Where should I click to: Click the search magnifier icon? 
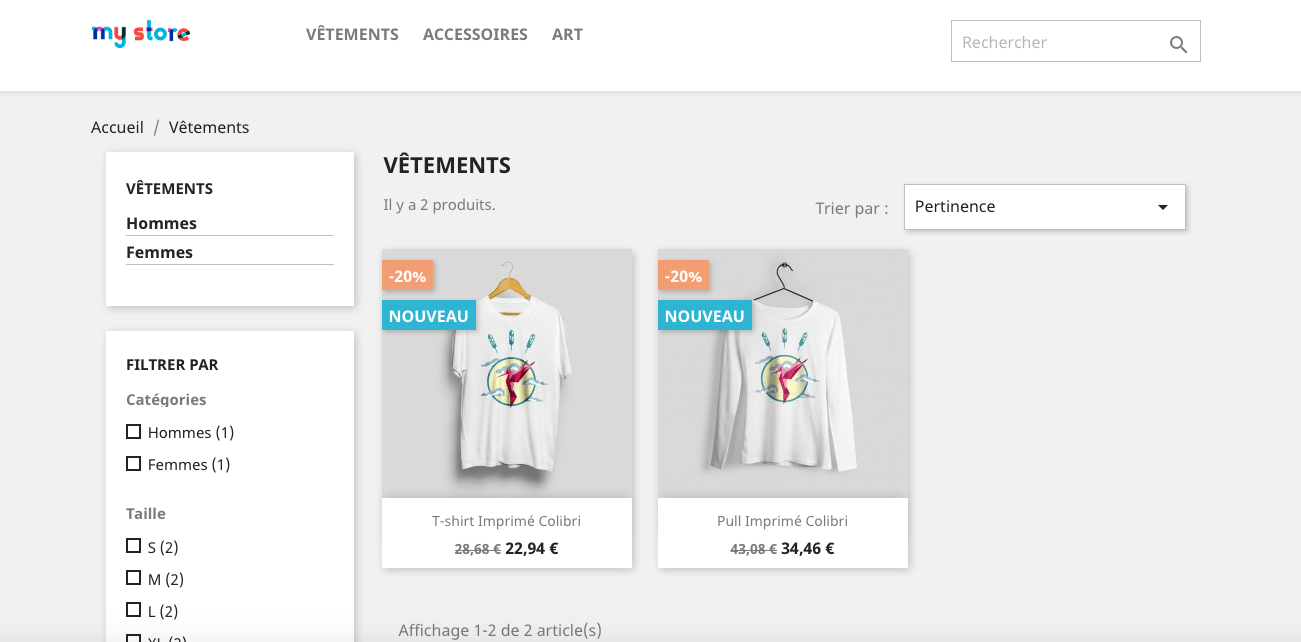(x=1178, y=44)
